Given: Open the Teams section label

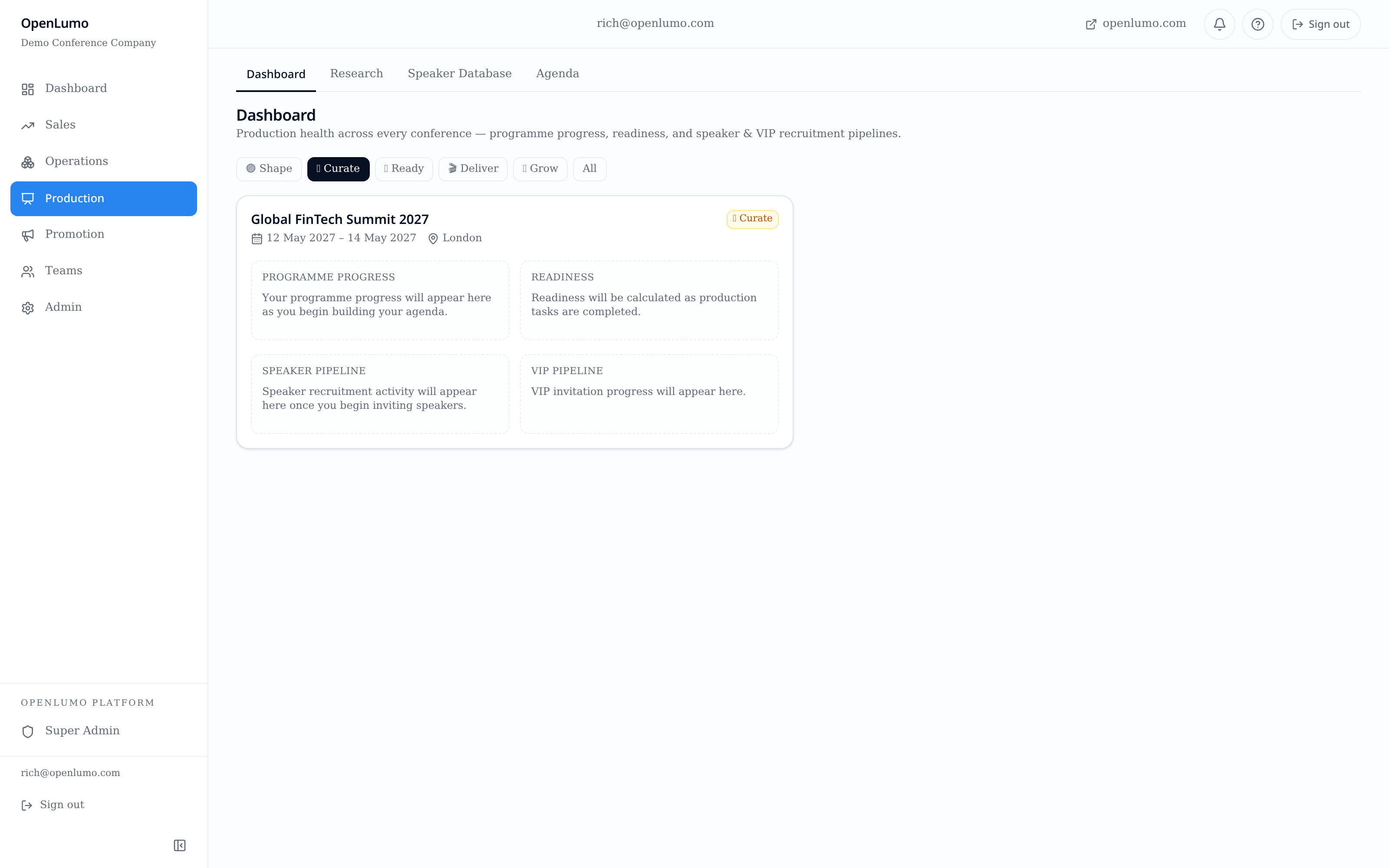Looking at the screenshot, I should pos(64,270).
